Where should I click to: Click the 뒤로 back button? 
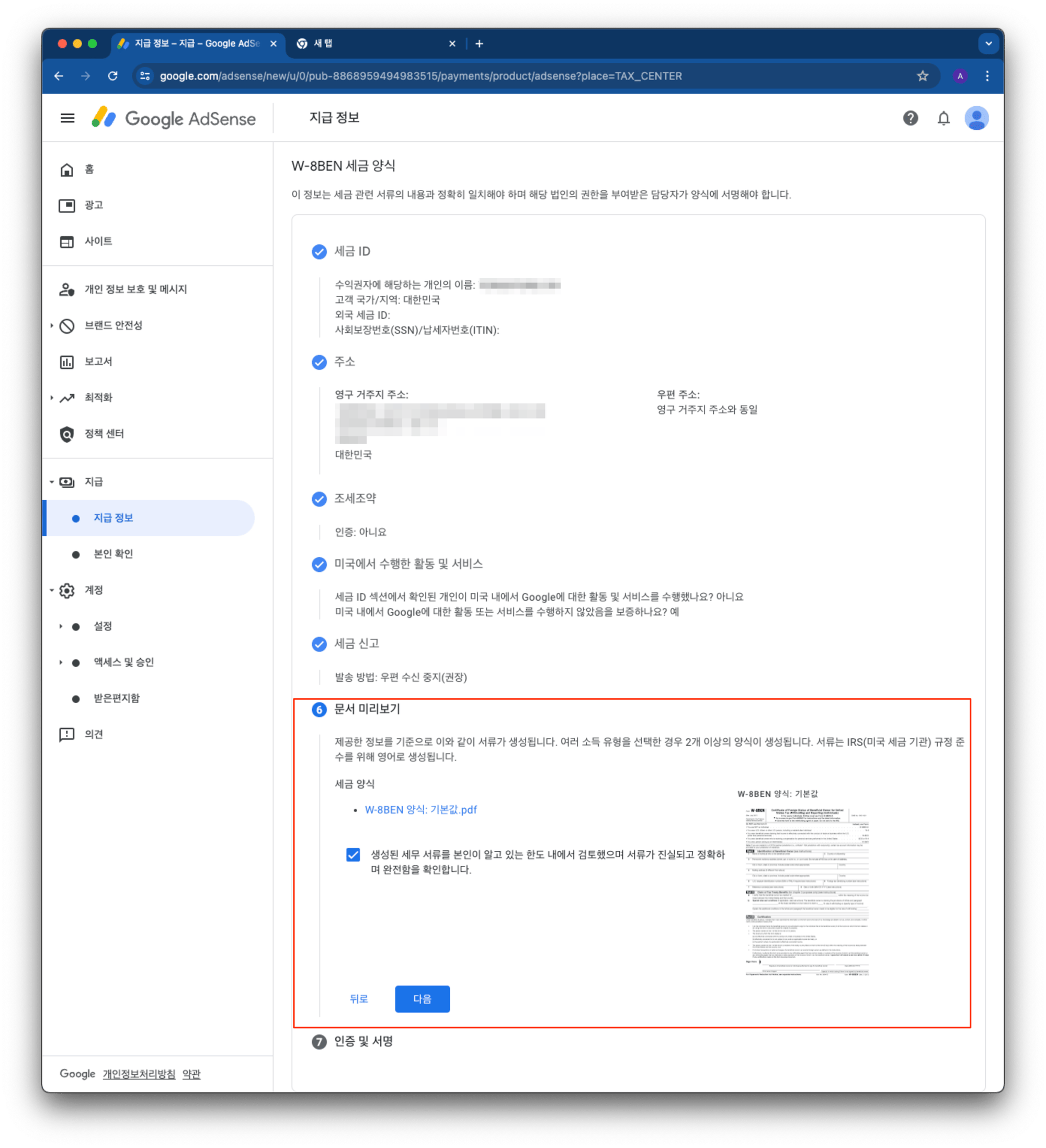359,998
